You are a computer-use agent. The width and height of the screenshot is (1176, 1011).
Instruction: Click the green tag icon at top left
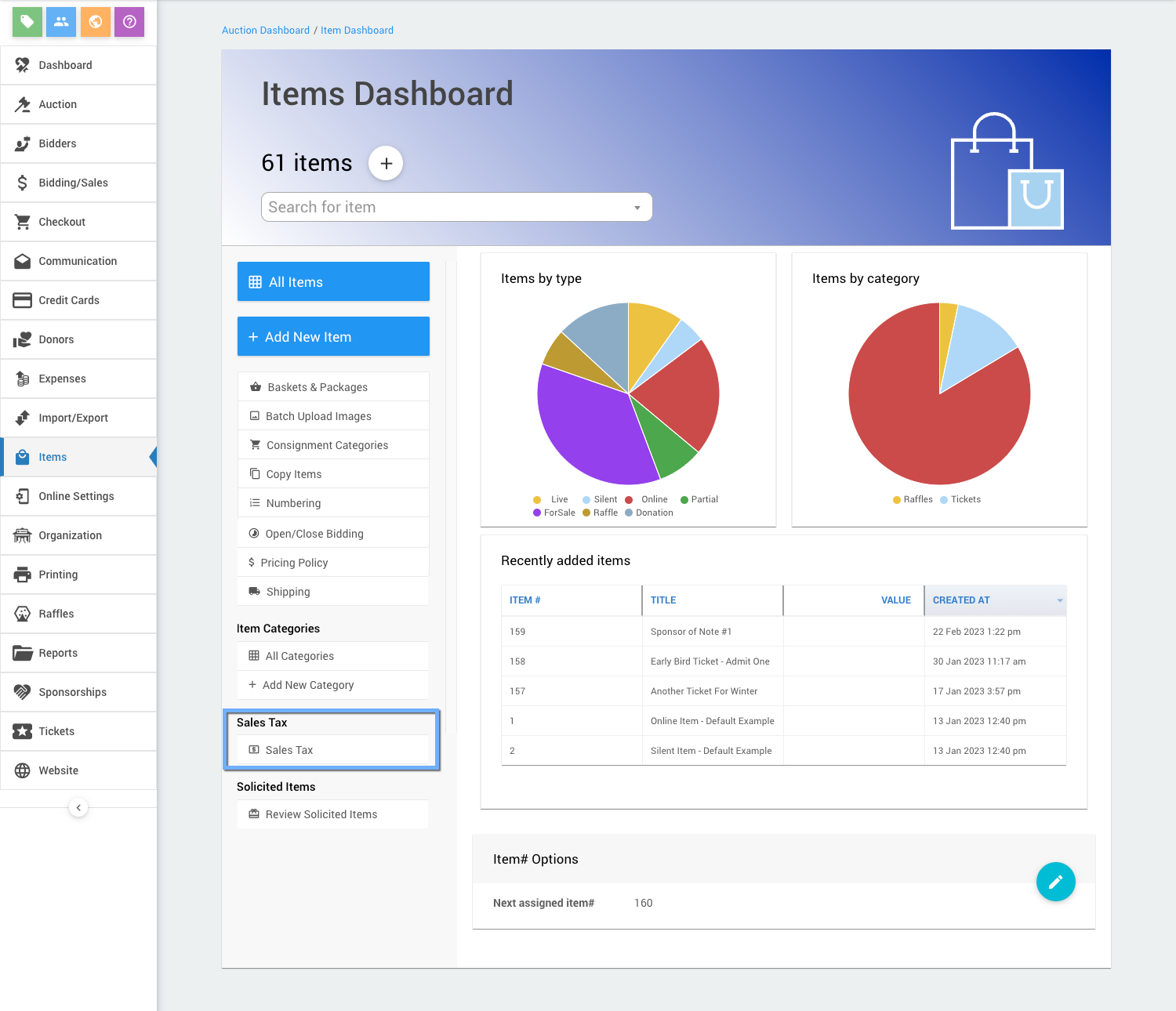27,22
